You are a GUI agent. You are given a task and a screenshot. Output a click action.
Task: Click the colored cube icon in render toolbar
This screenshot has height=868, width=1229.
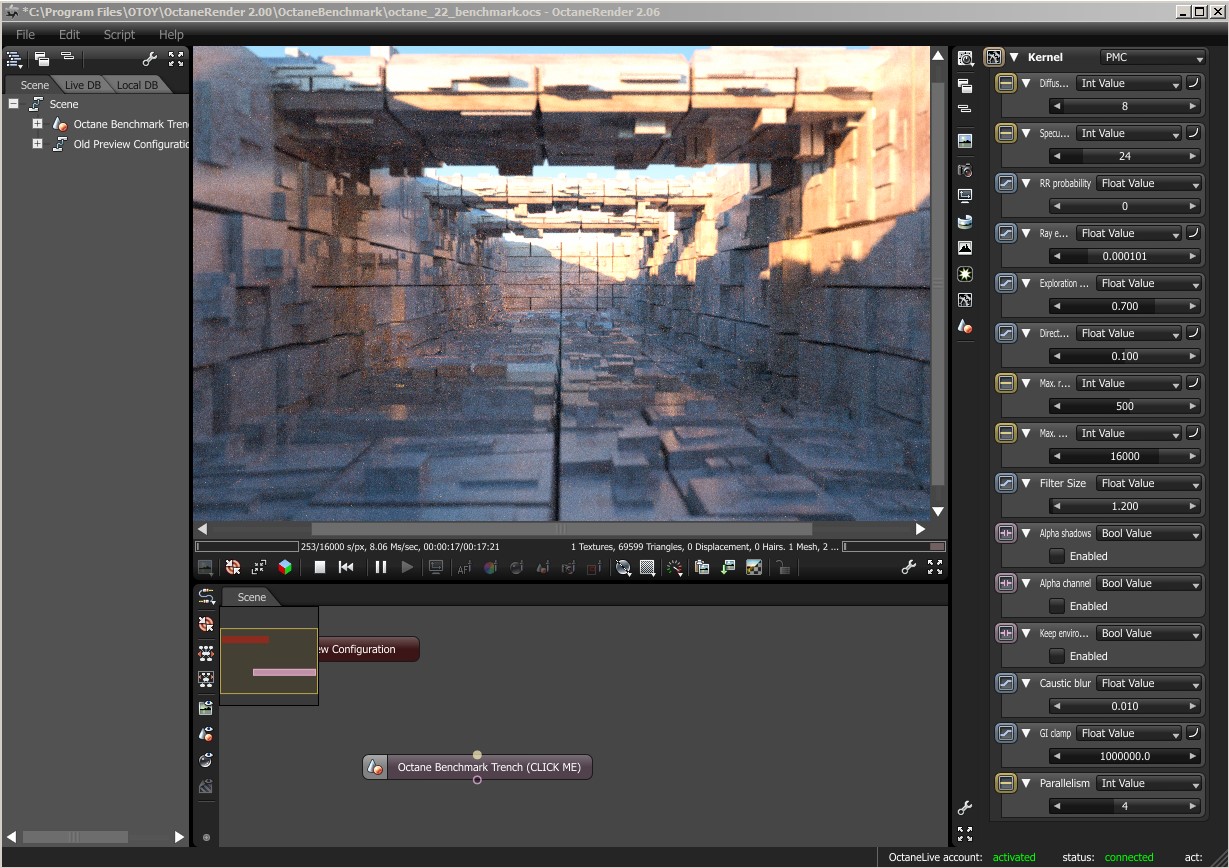coord(285,567)
